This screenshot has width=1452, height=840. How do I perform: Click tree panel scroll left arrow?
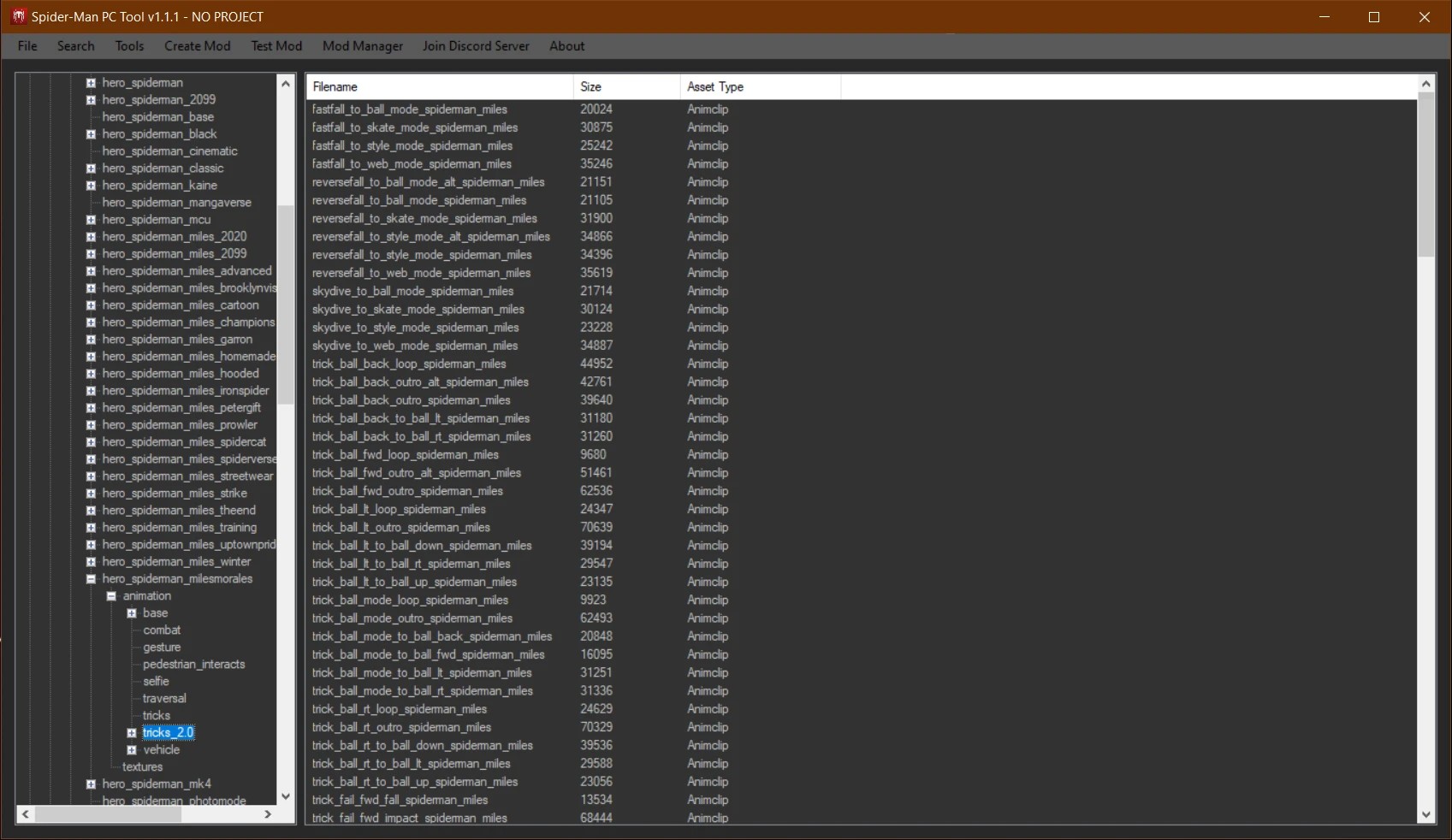pyautogui.click(x=26, y=814)
